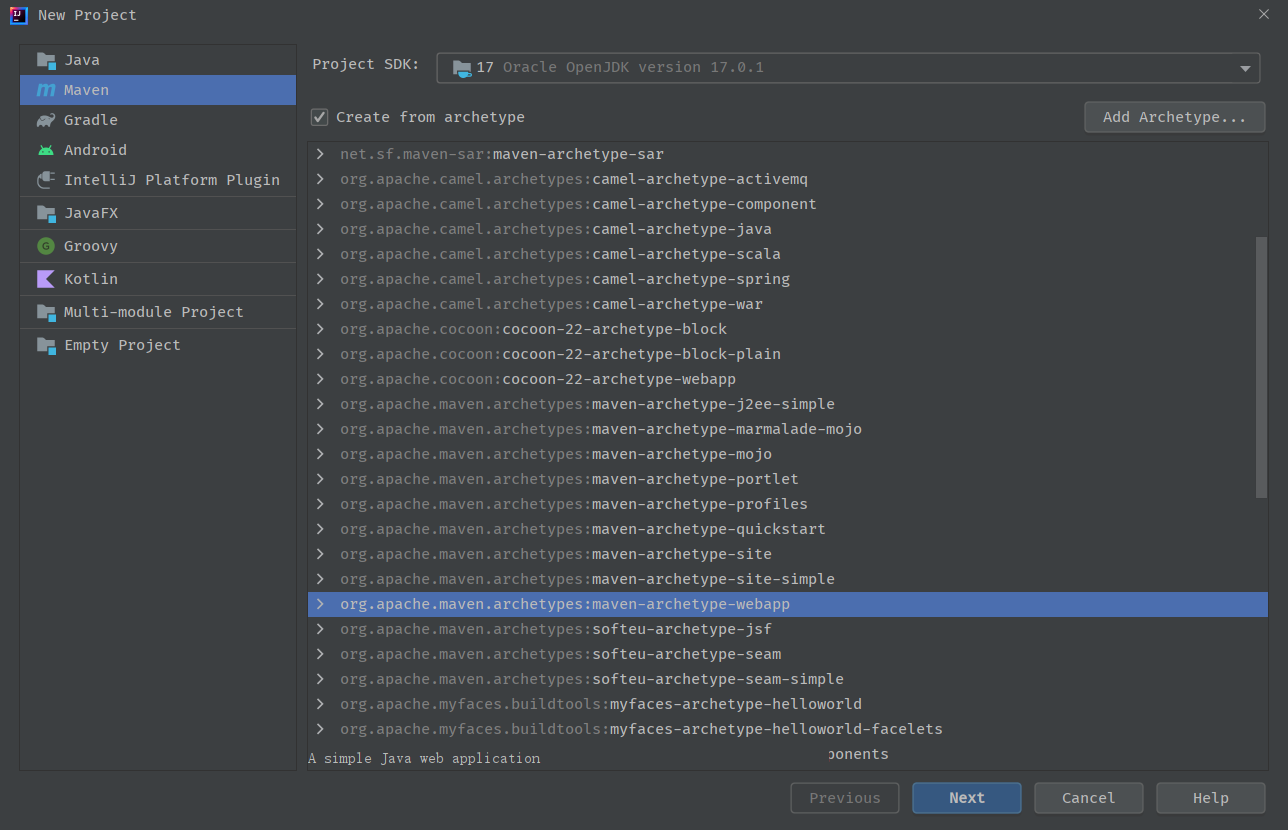Click the IntelliJ Platform Plugin icon
1288x830 pixels.
point(46,180)
